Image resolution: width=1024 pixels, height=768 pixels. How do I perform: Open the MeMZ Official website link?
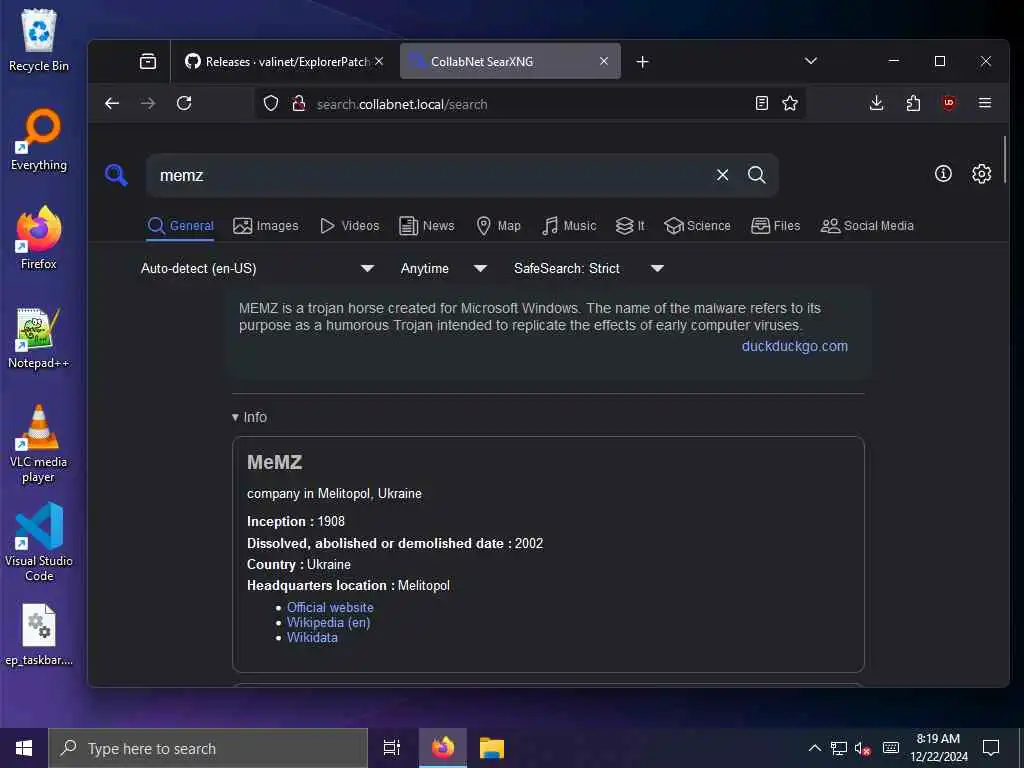click(x=330, y=607)
